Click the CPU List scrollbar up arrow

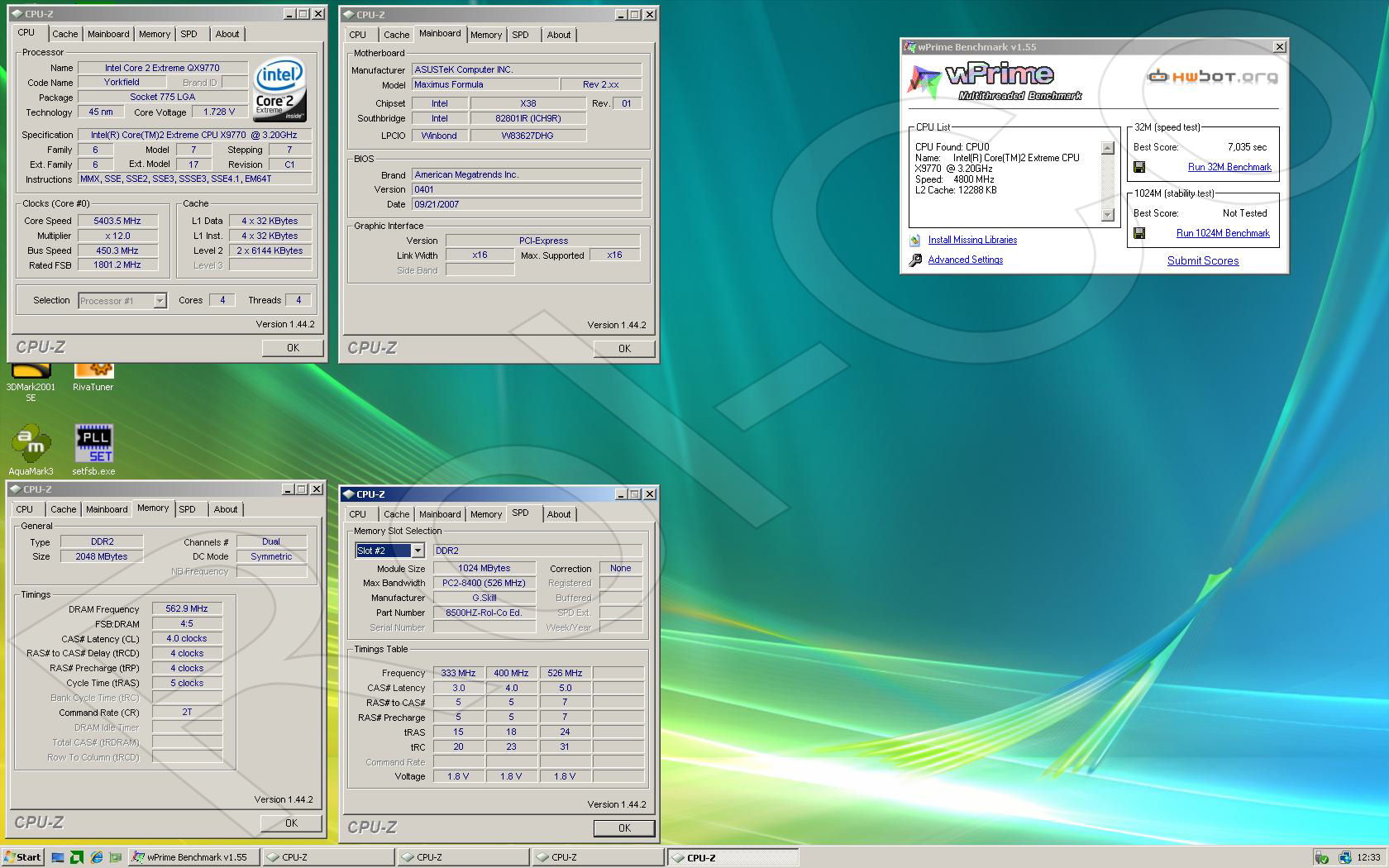[x=1108, y=148]
